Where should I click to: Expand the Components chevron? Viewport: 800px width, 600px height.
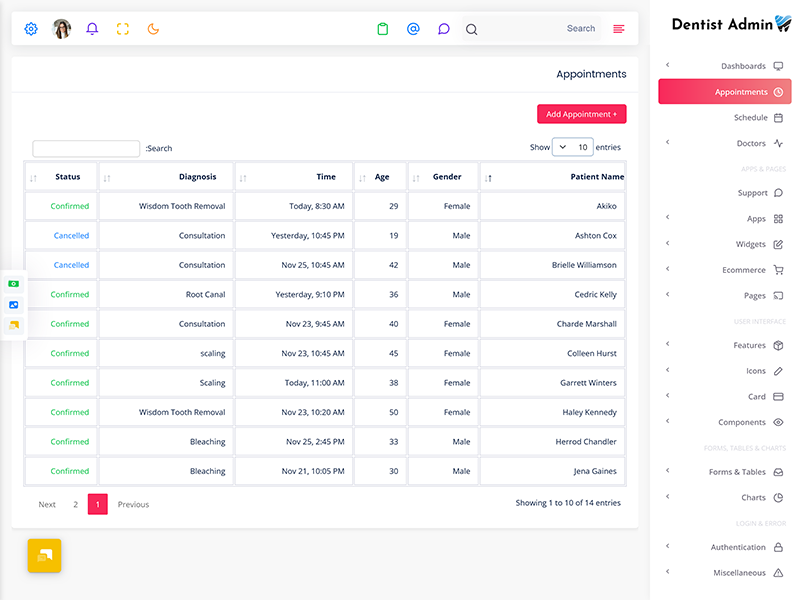click(667, 420)
